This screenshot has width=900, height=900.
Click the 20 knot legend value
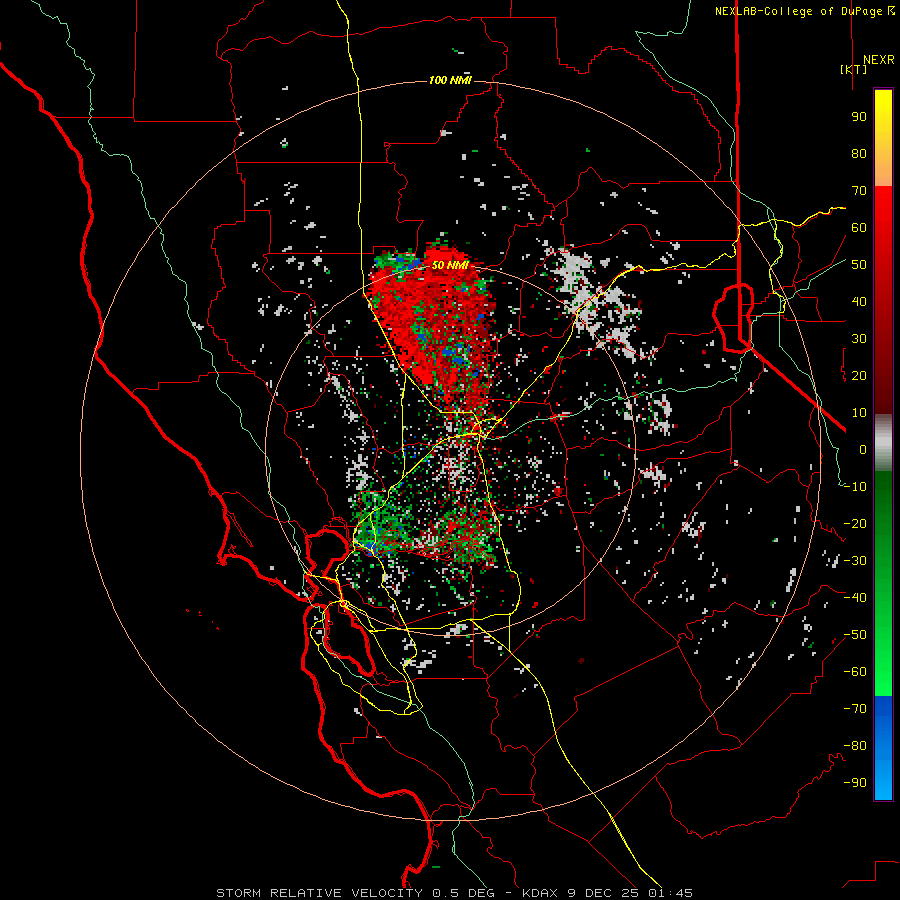(x=859, y=376)
